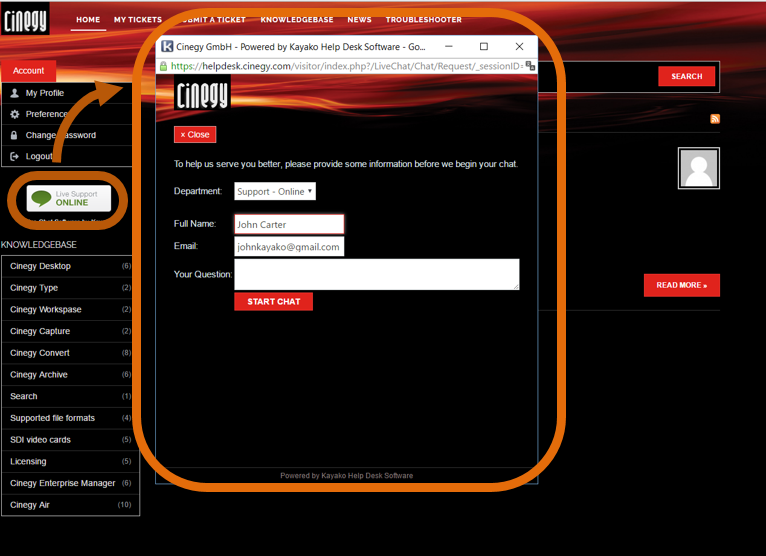Screen dimensions: 766x556
Task: Click the Kayako favicon in popup title bar
Action: [x=167, y=47]
